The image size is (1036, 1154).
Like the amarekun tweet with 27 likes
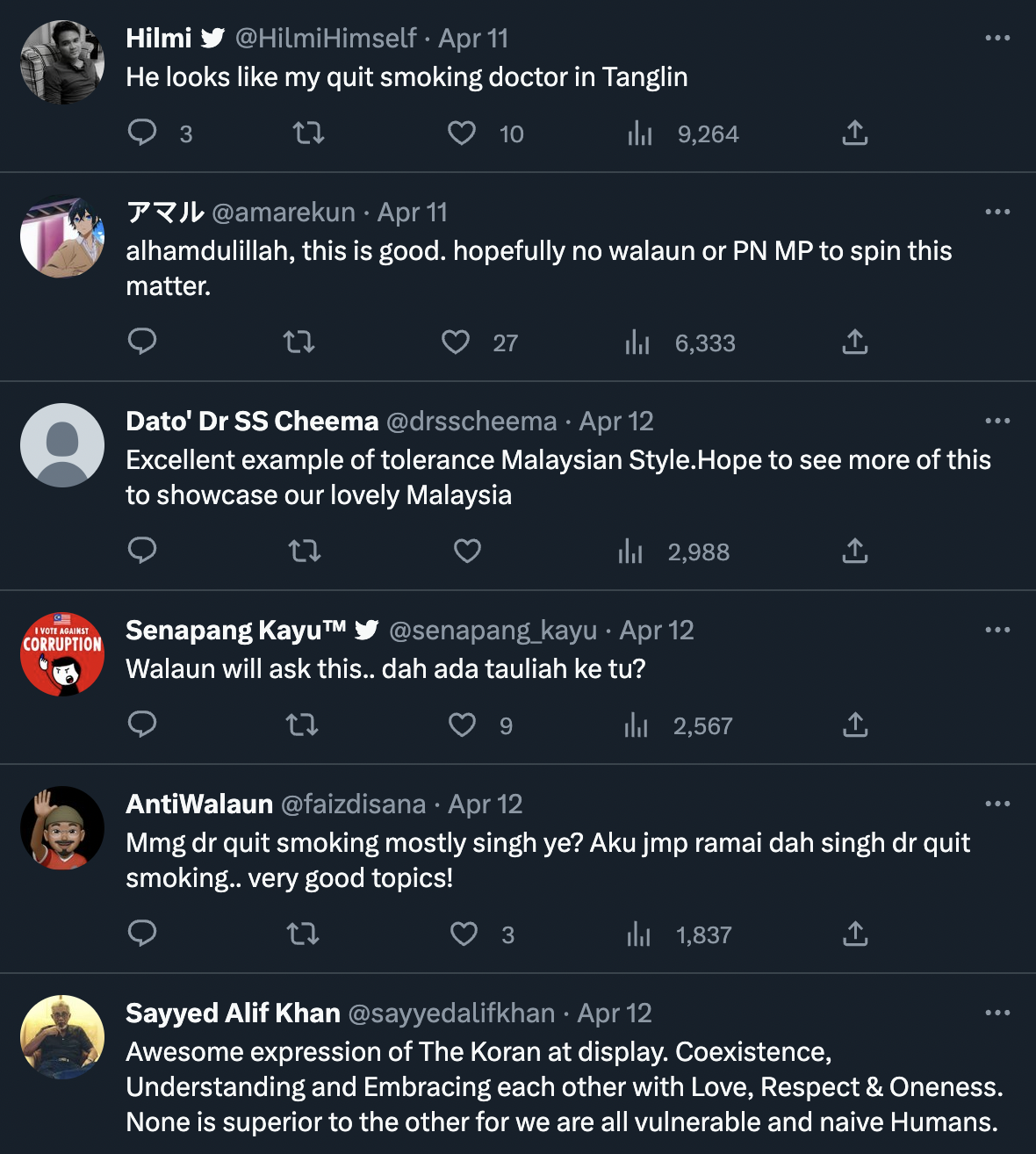pos(456,342)
